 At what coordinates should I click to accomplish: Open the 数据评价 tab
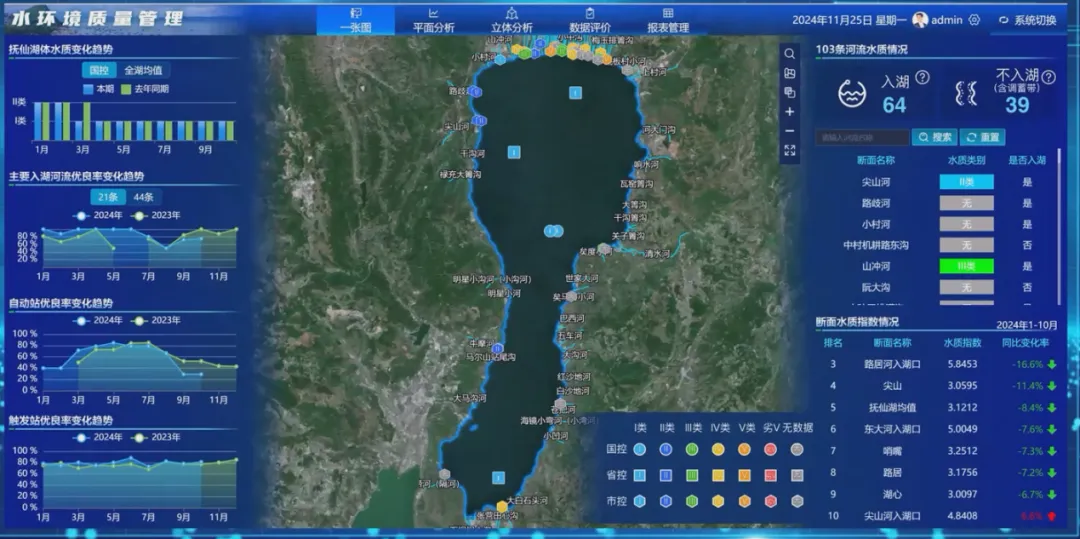tap(590, 21)
